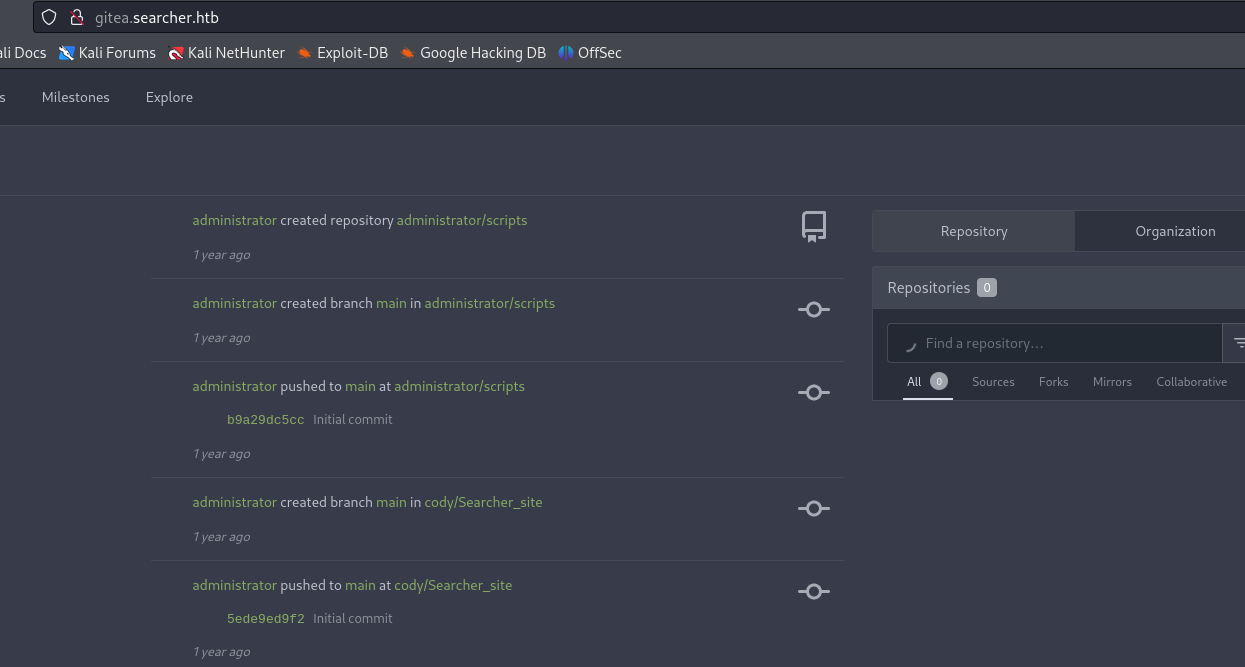Switch to the Repository tab
Viewport: 1245px width, 667px height.
point(974,231)
